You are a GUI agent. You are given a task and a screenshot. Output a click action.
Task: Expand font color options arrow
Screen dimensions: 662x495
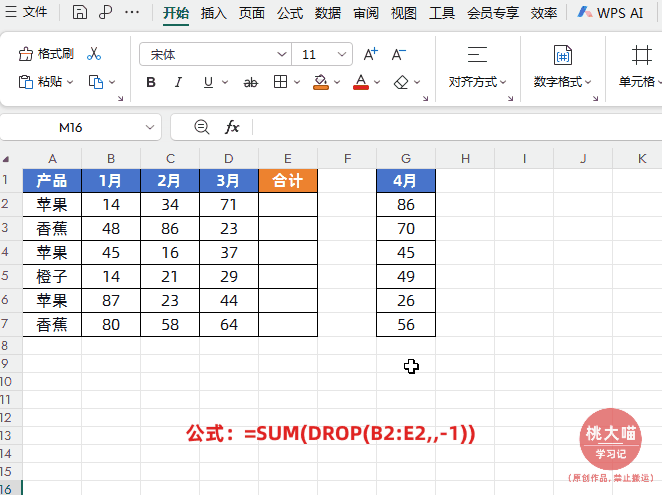[377, 82]
